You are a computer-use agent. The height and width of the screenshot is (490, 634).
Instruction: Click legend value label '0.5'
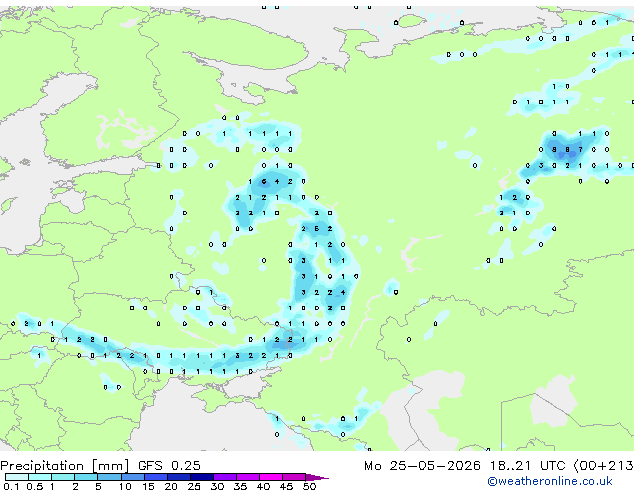point(34,486)
